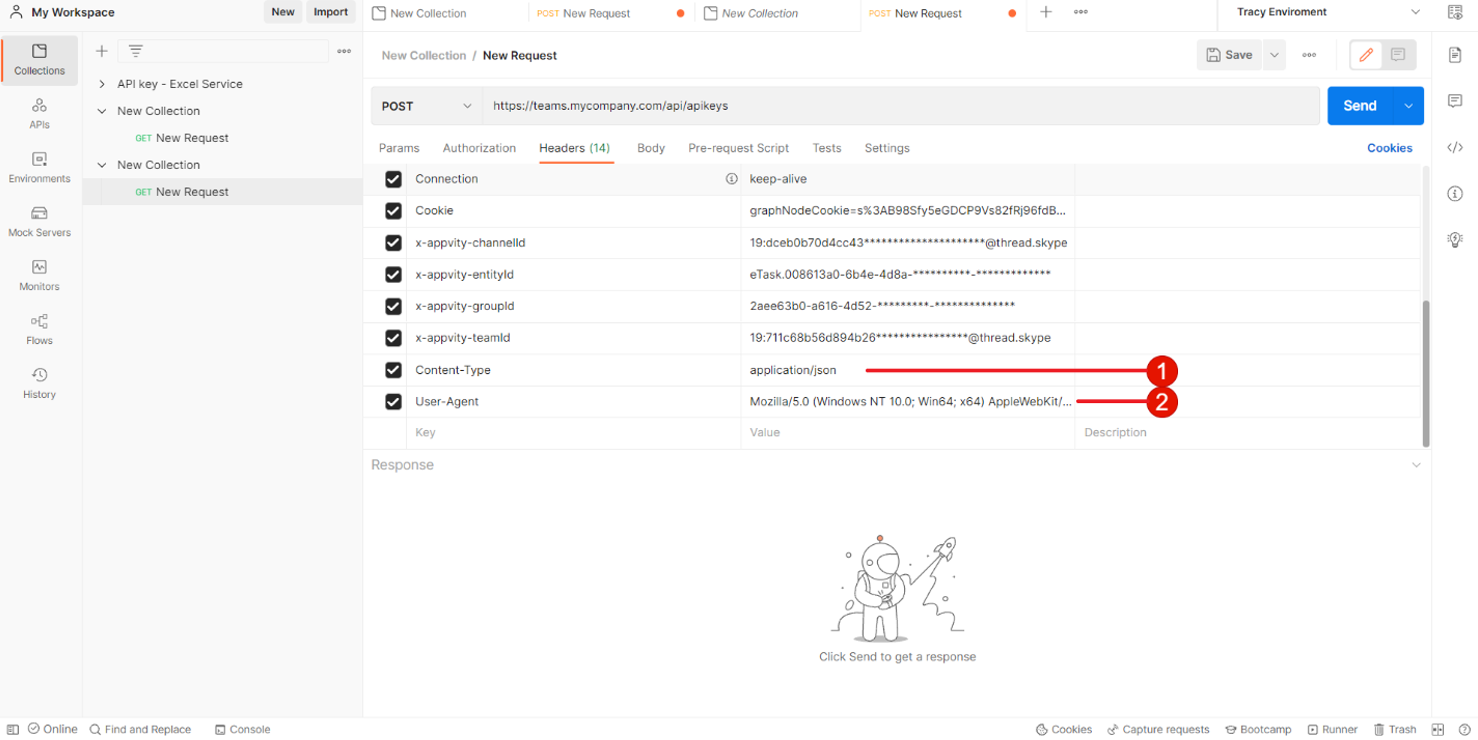Click the code snippet icon in right sidebar
The image size is (1478, 740).
[x=1455, y=148]
